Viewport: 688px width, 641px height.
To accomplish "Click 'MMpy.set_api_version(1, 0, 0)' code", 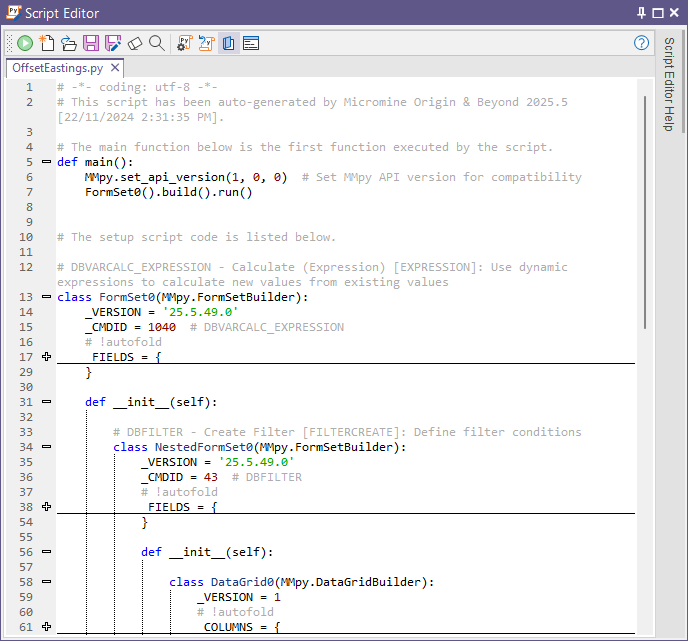I will [186, 177].
